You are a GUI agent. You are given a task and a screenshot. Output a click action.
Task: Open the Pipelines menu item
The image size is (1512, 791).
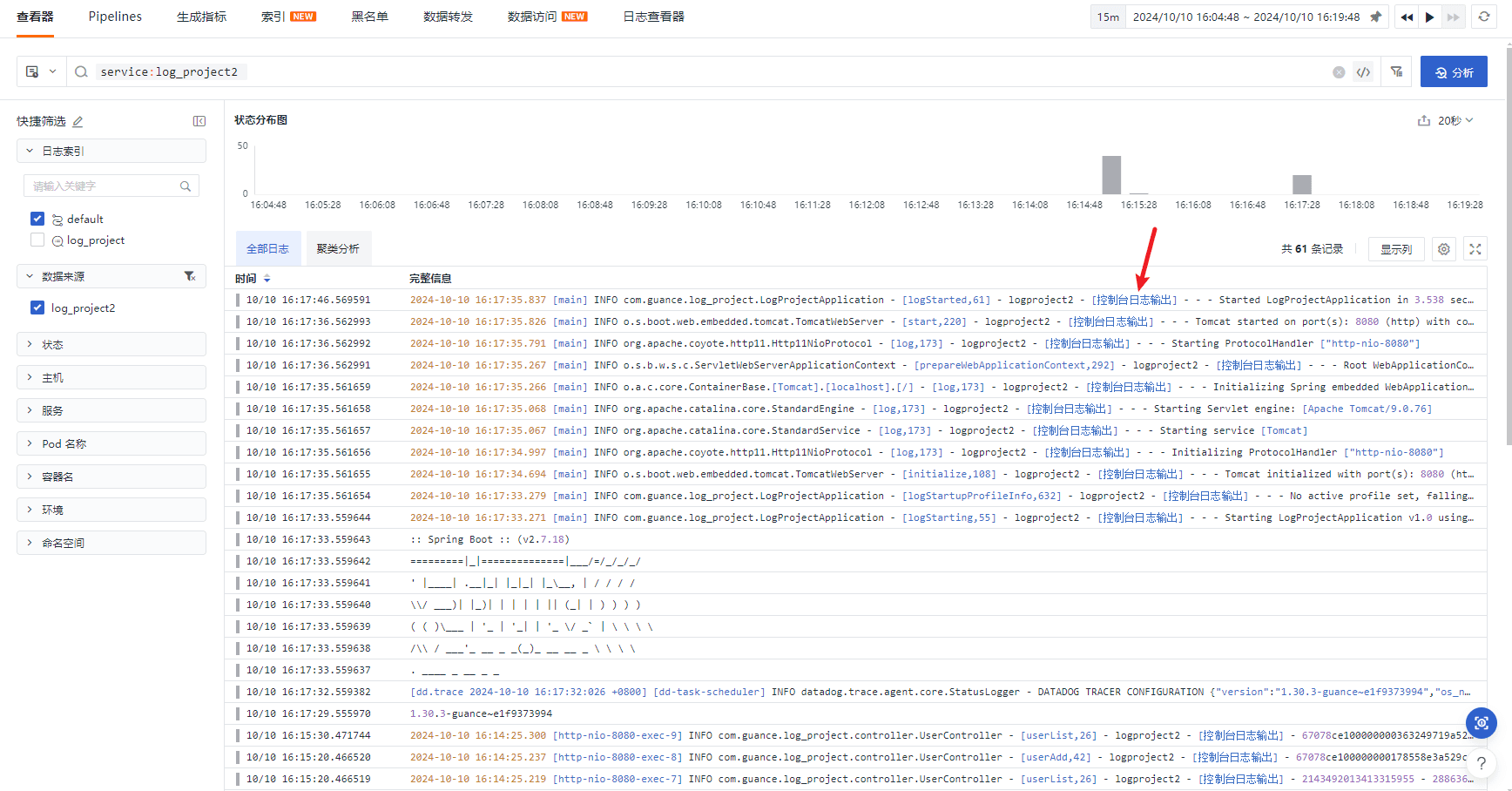coord(115,17)
